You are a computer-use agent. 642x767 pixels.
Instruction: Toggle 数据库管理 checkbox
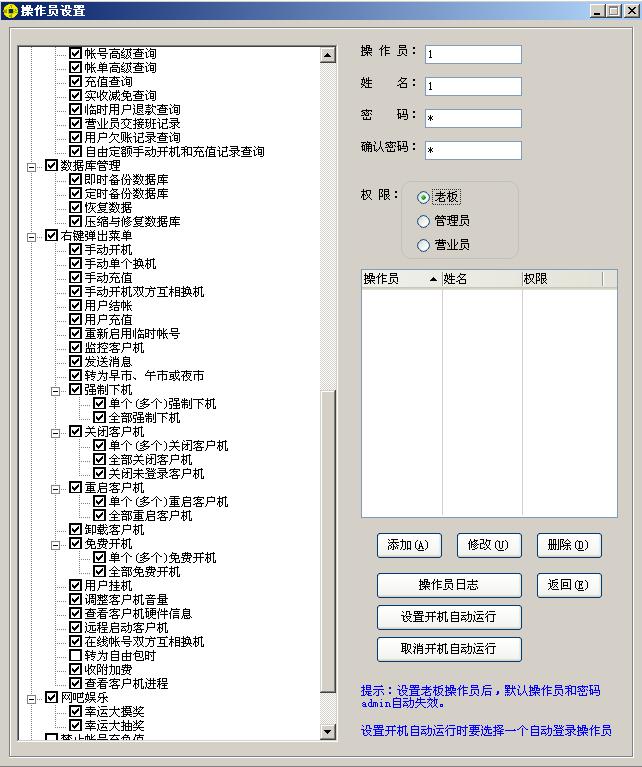51,165
